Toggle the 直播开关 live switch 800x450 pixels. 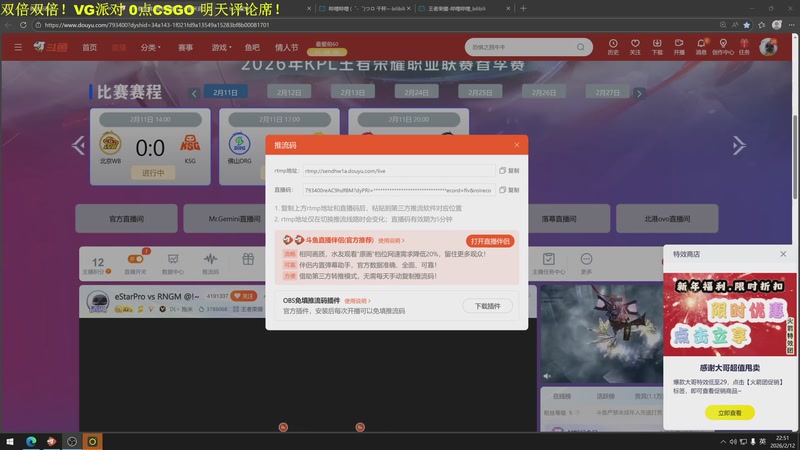136,259
